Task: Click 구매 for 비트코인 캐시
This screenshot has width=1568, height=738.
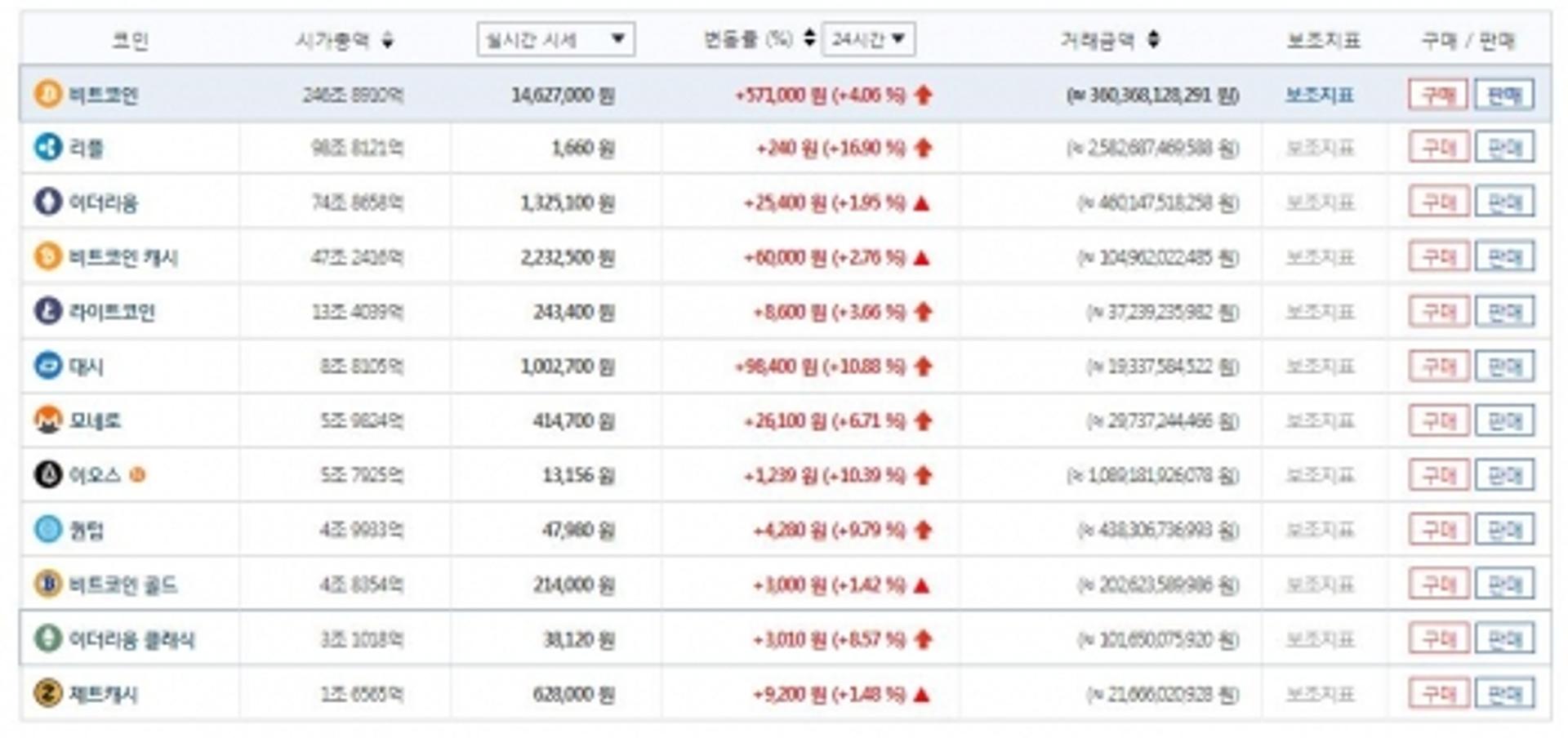Action: [x=1438, y=256]
